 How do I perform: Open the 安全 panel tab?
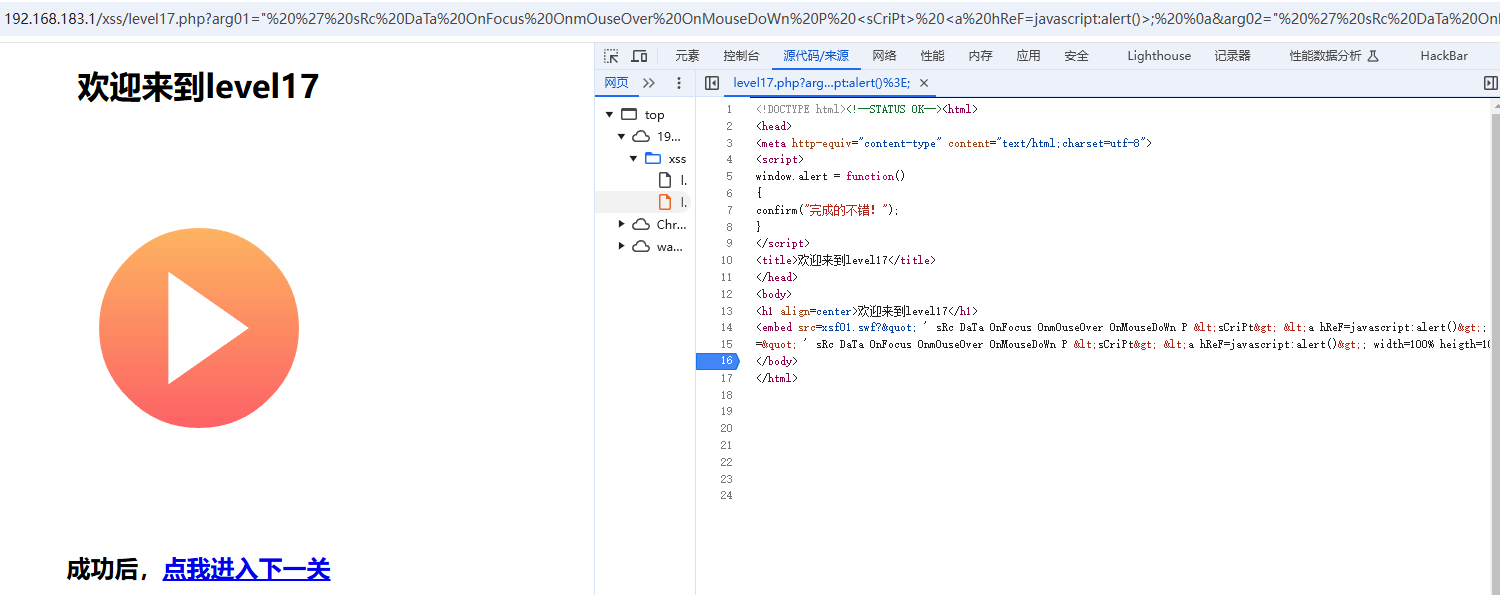1076,56
